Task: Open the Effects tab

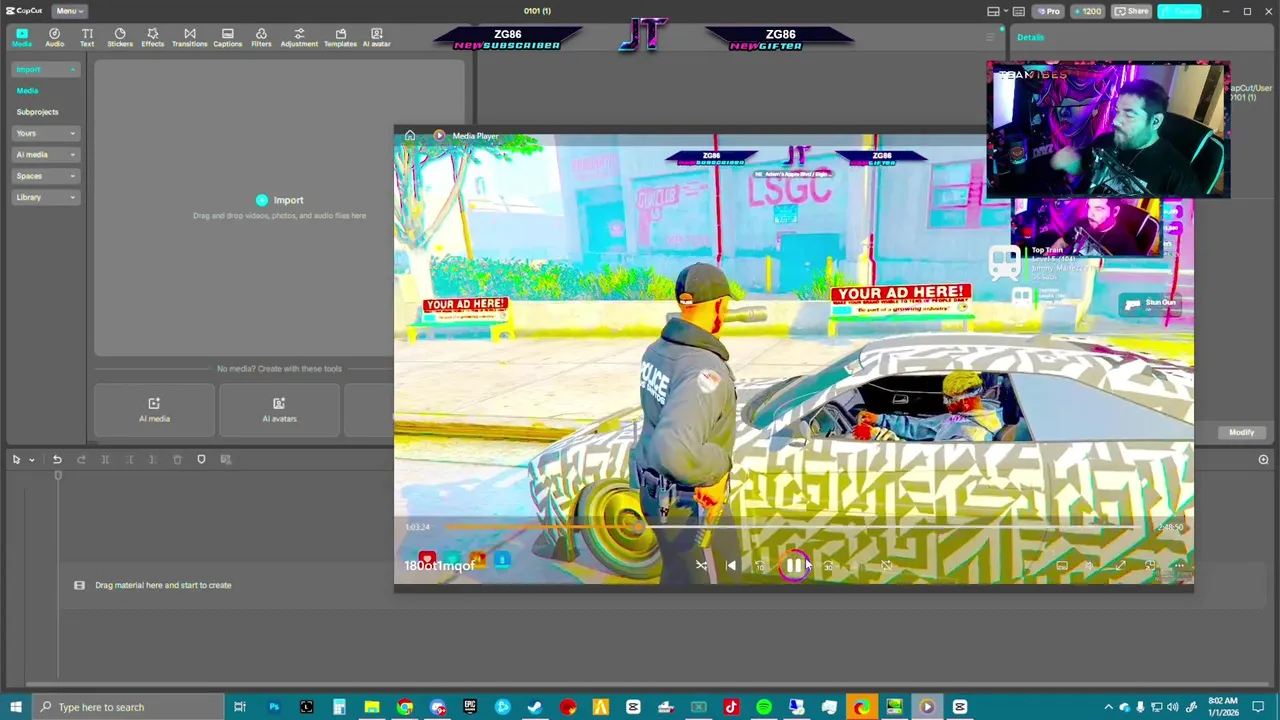Action: coord(152,37)
